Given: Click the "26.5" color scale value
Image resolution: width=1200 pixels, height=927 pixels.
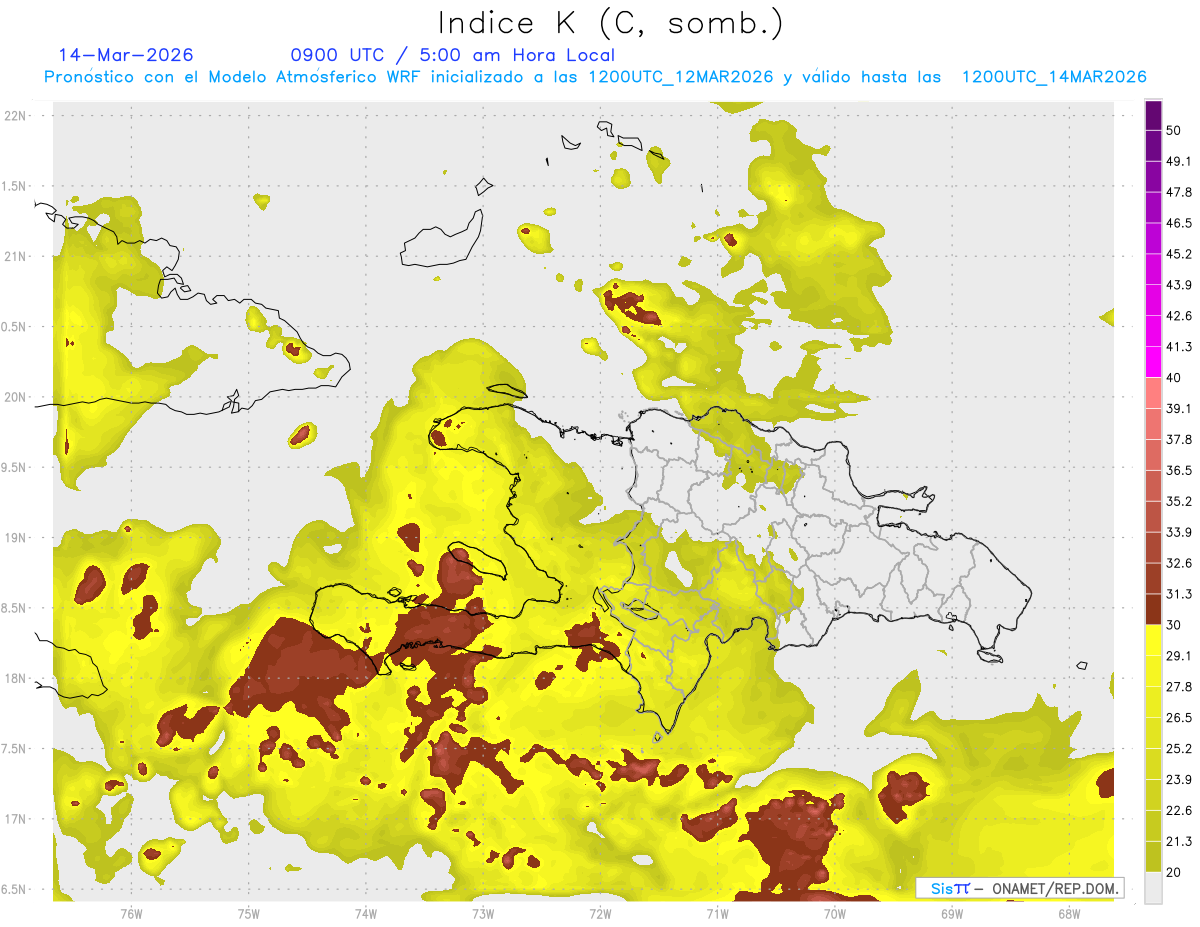Looking at the screenshot, I should click(x=1179, y=718).
